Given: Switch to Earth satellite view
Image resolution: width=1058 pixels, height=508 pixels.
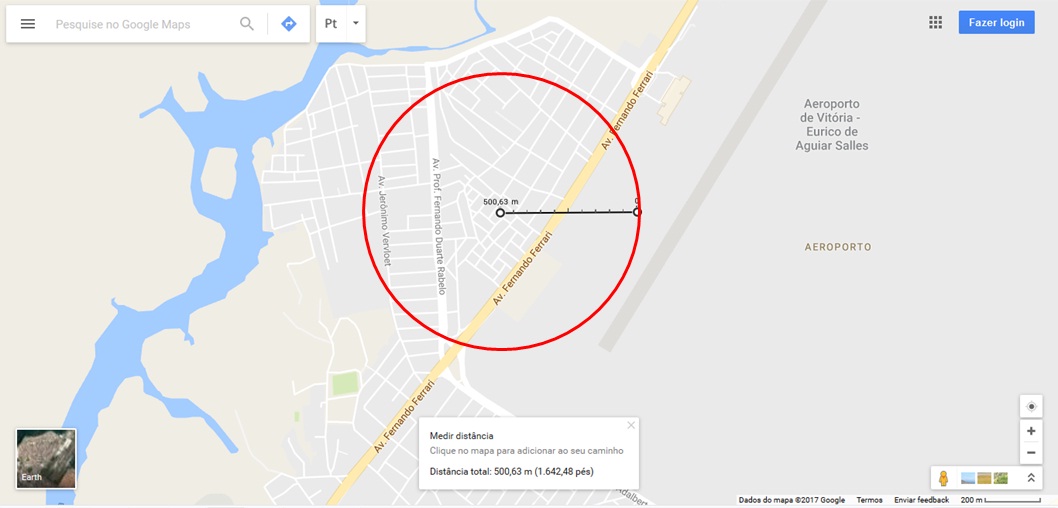Looking at the screenshot, I should 46,459.
